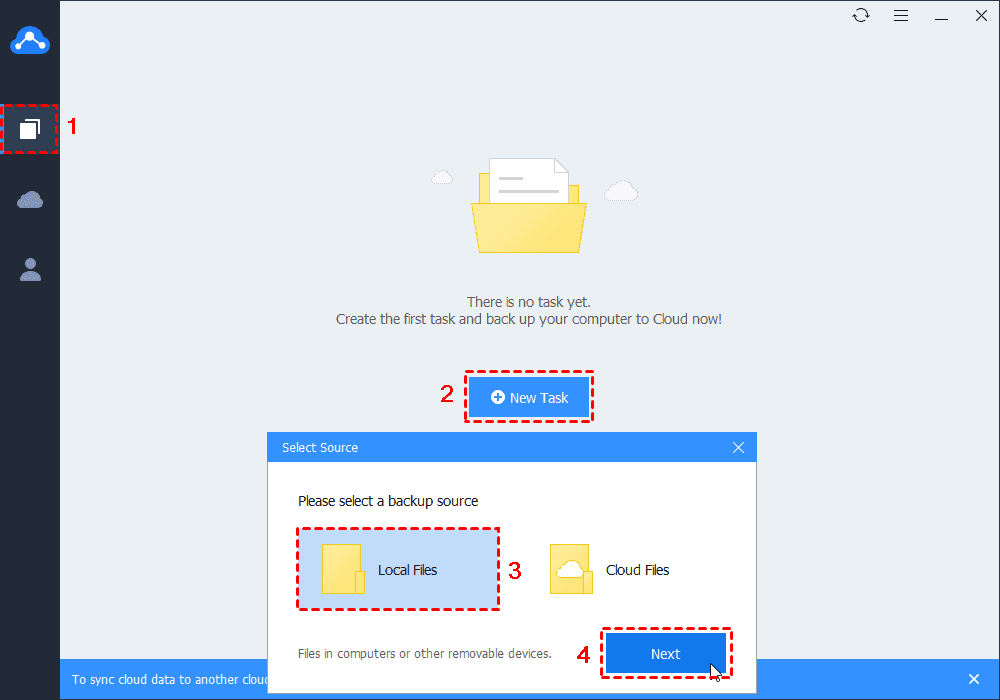This screenshot has height=700, width=1000.
Task: Click 'There is no task yet.' text
Action: [529, 302]
